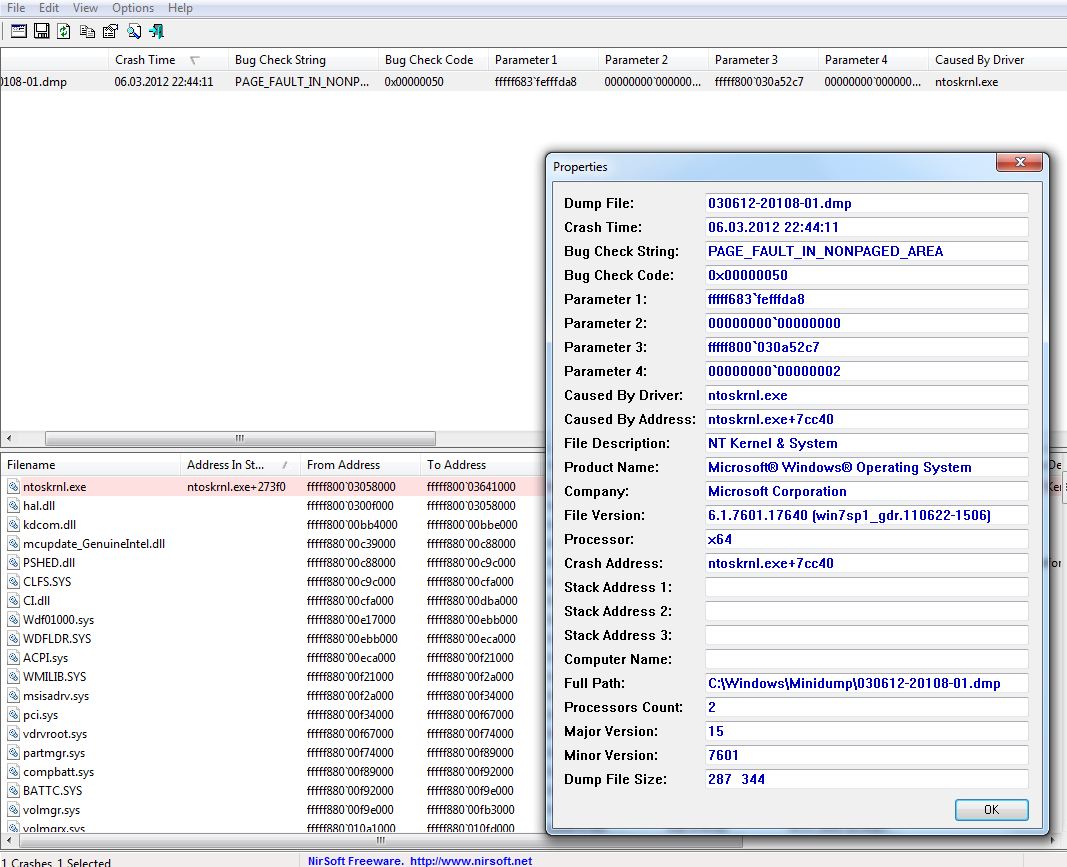The width and height of the screenshot is (1067, 867).
Task: Click the file icon beside pci.sys
Action: 13,715
